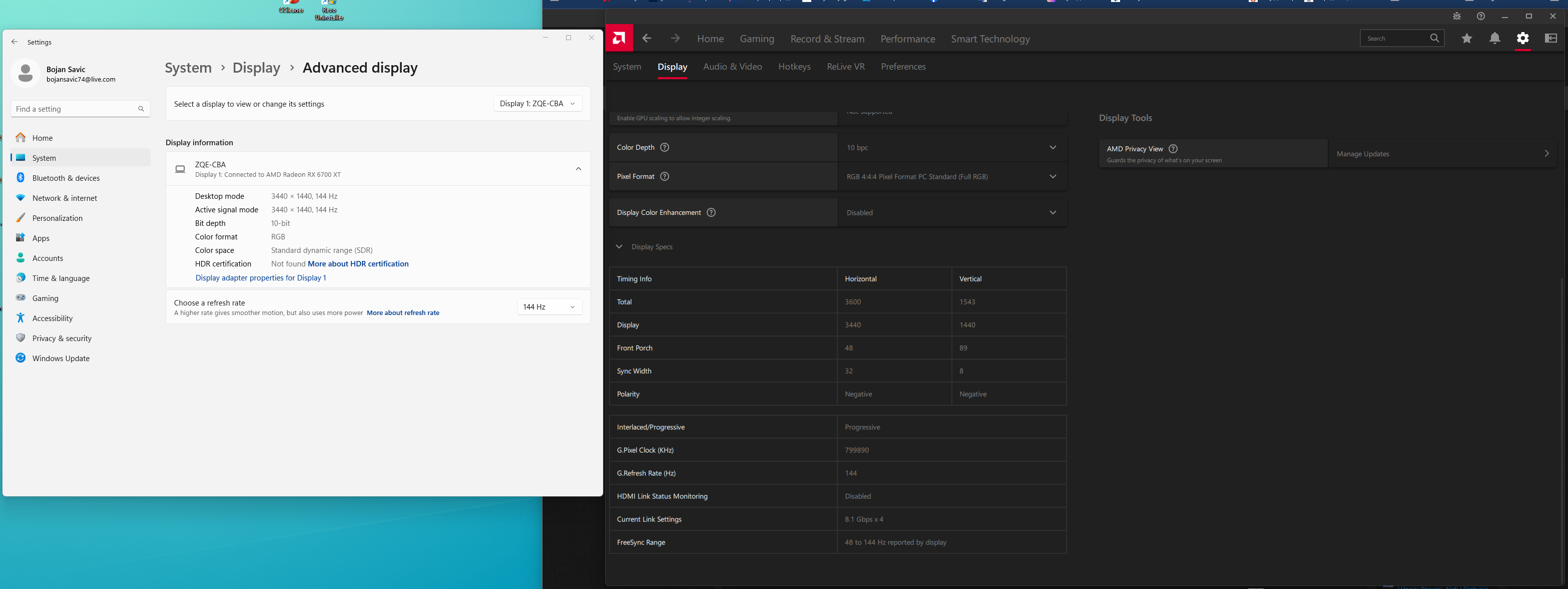Viewport: 1568px width, 589px height.
Task: Click help icon beside Color Depth
Action: [x=665, y=147]
